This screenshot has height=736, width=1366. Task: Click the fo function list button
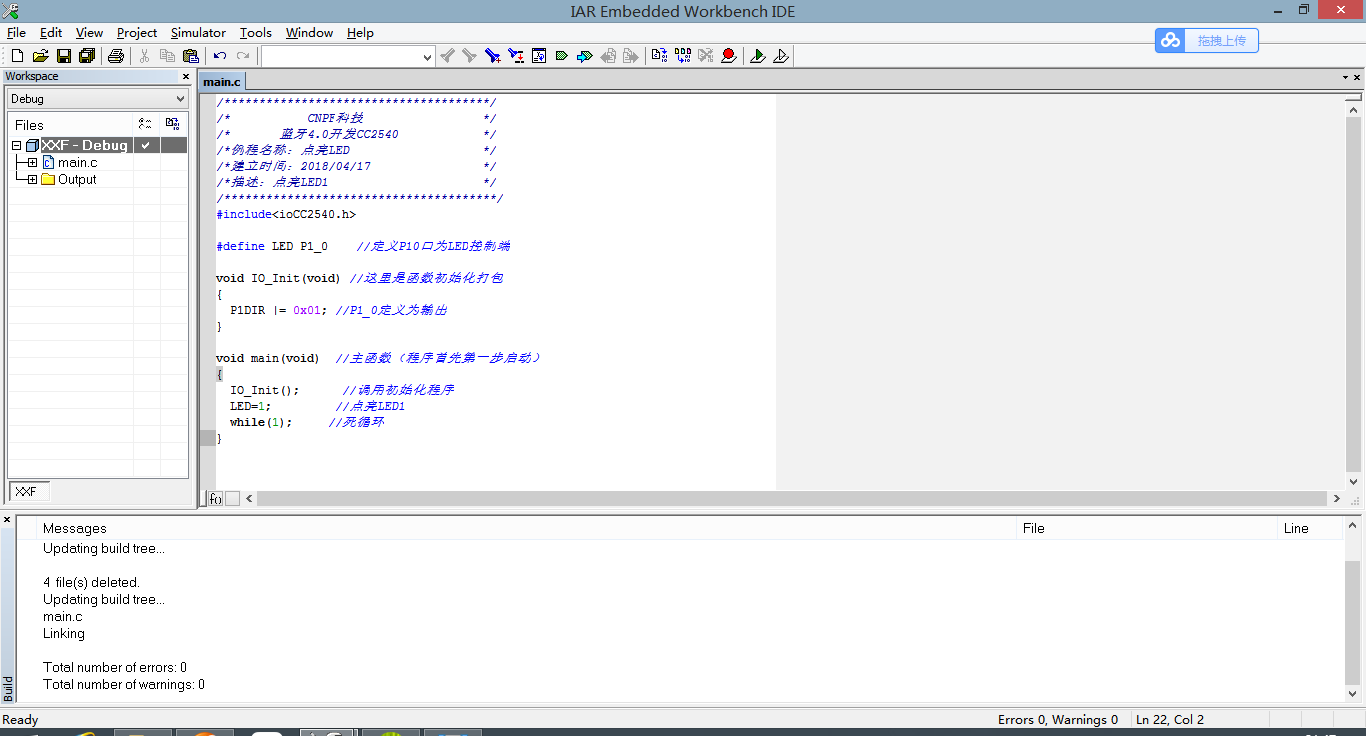coord(215,499)
